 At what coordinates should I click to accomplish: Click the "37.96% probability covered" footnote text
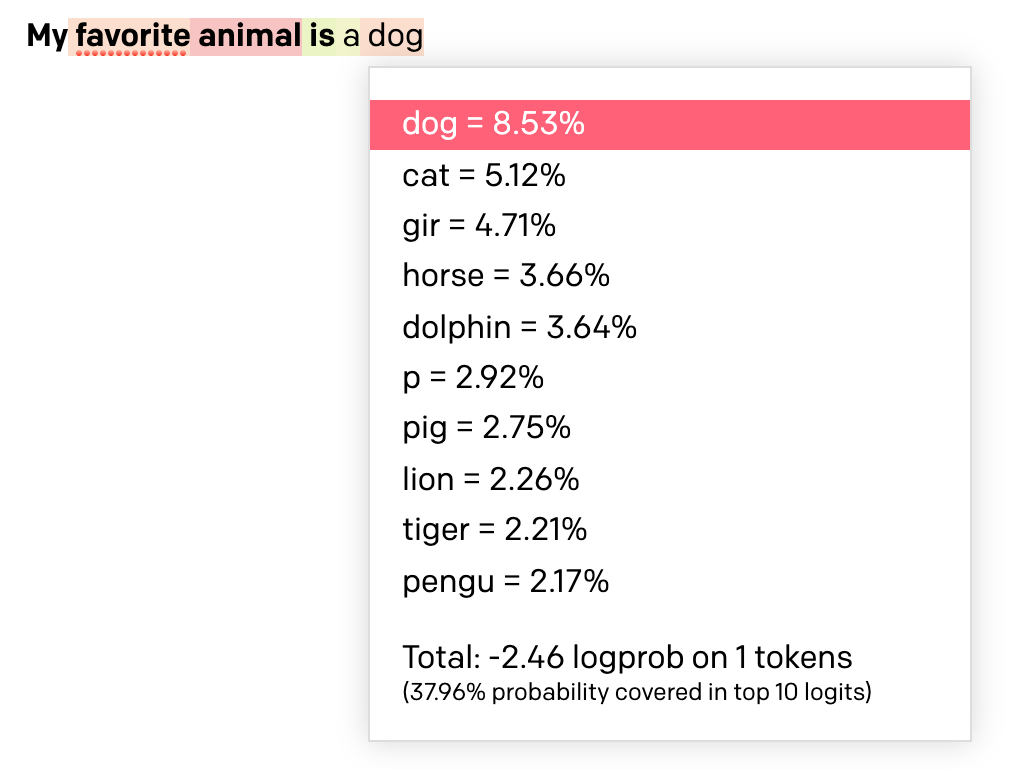click(x=637, y=692)
